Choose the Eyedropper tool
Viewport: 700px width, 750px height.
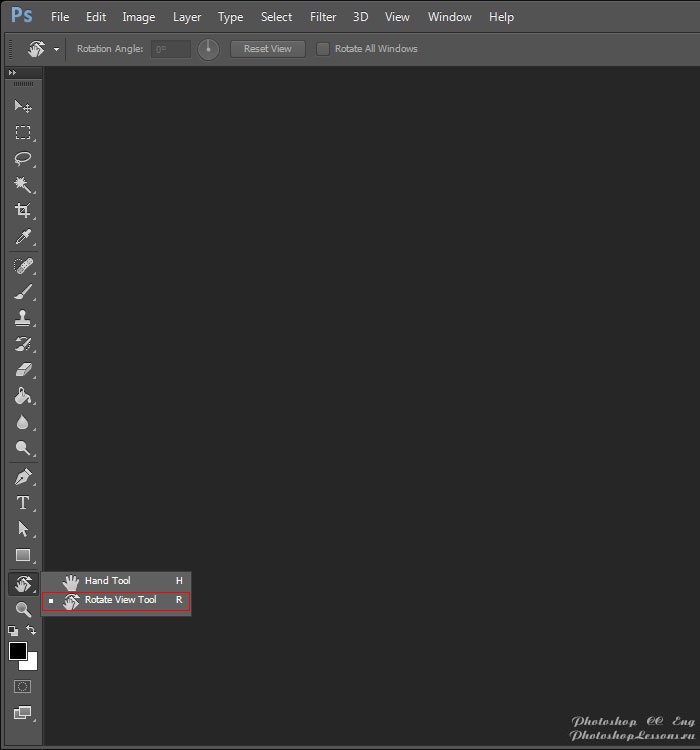click(22, 237)
